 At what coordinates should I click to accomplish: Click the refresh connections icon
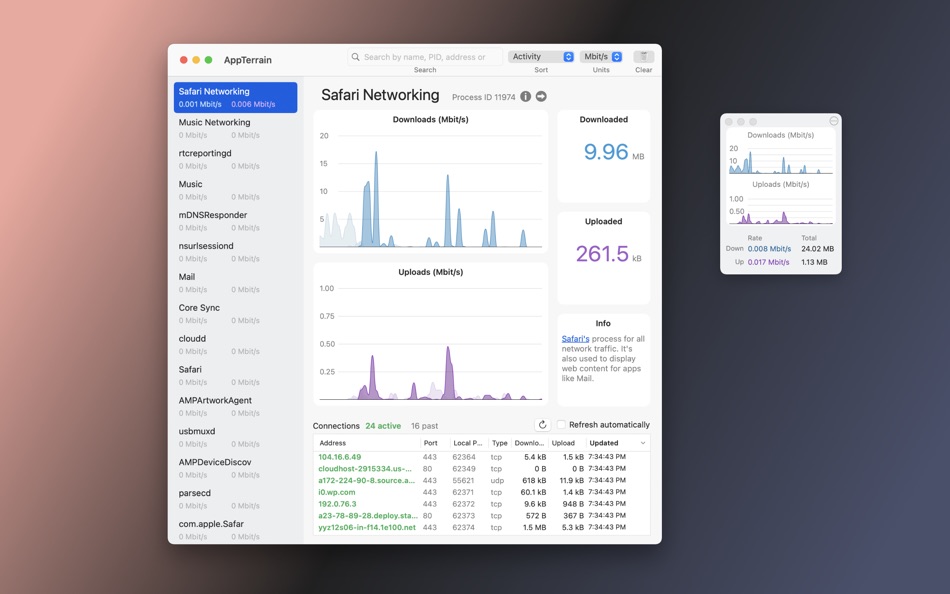542,425
